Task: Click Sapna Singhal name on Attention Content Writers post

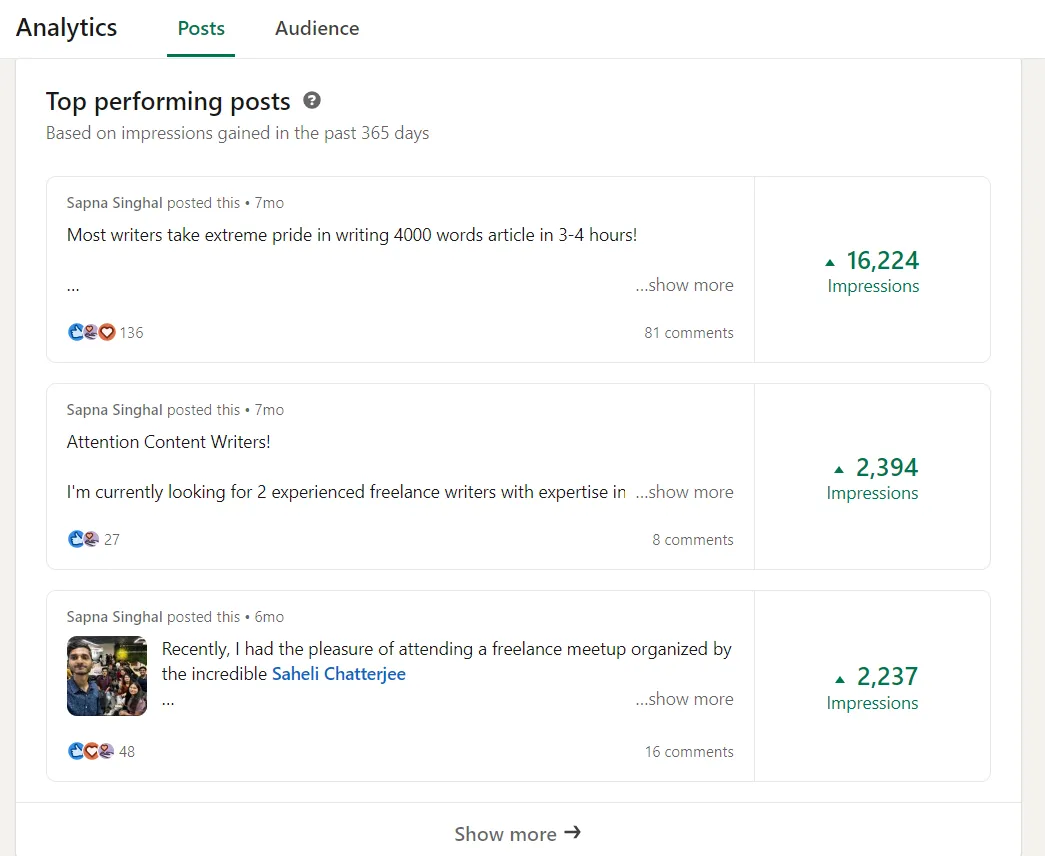Action: (115, 409)
